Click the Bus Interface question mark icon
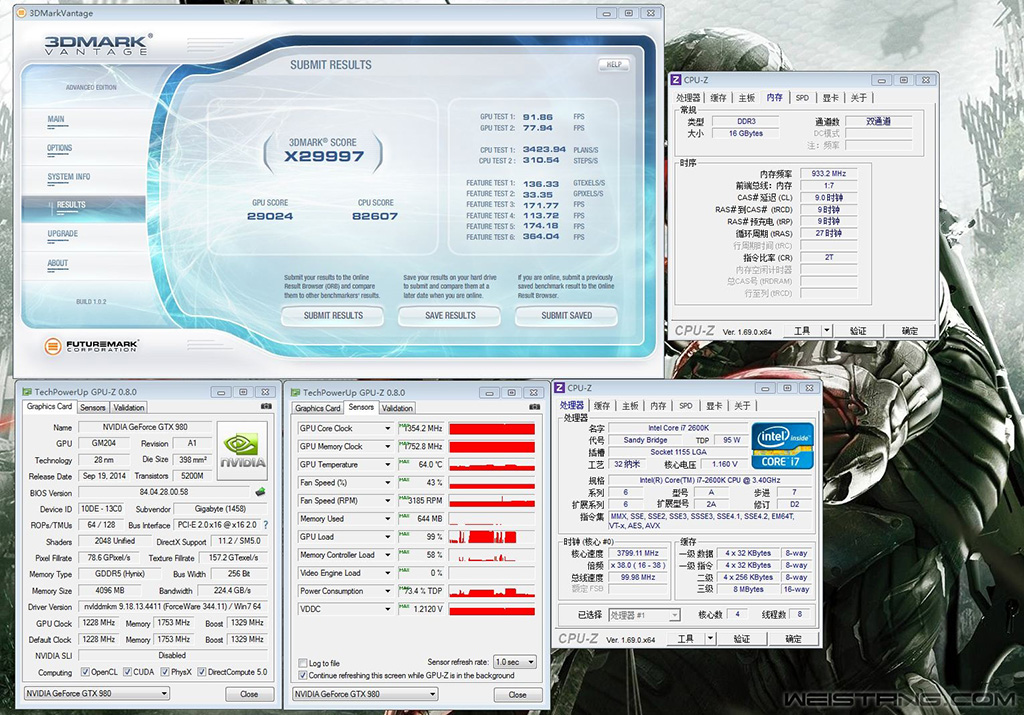 pos(265,524)
